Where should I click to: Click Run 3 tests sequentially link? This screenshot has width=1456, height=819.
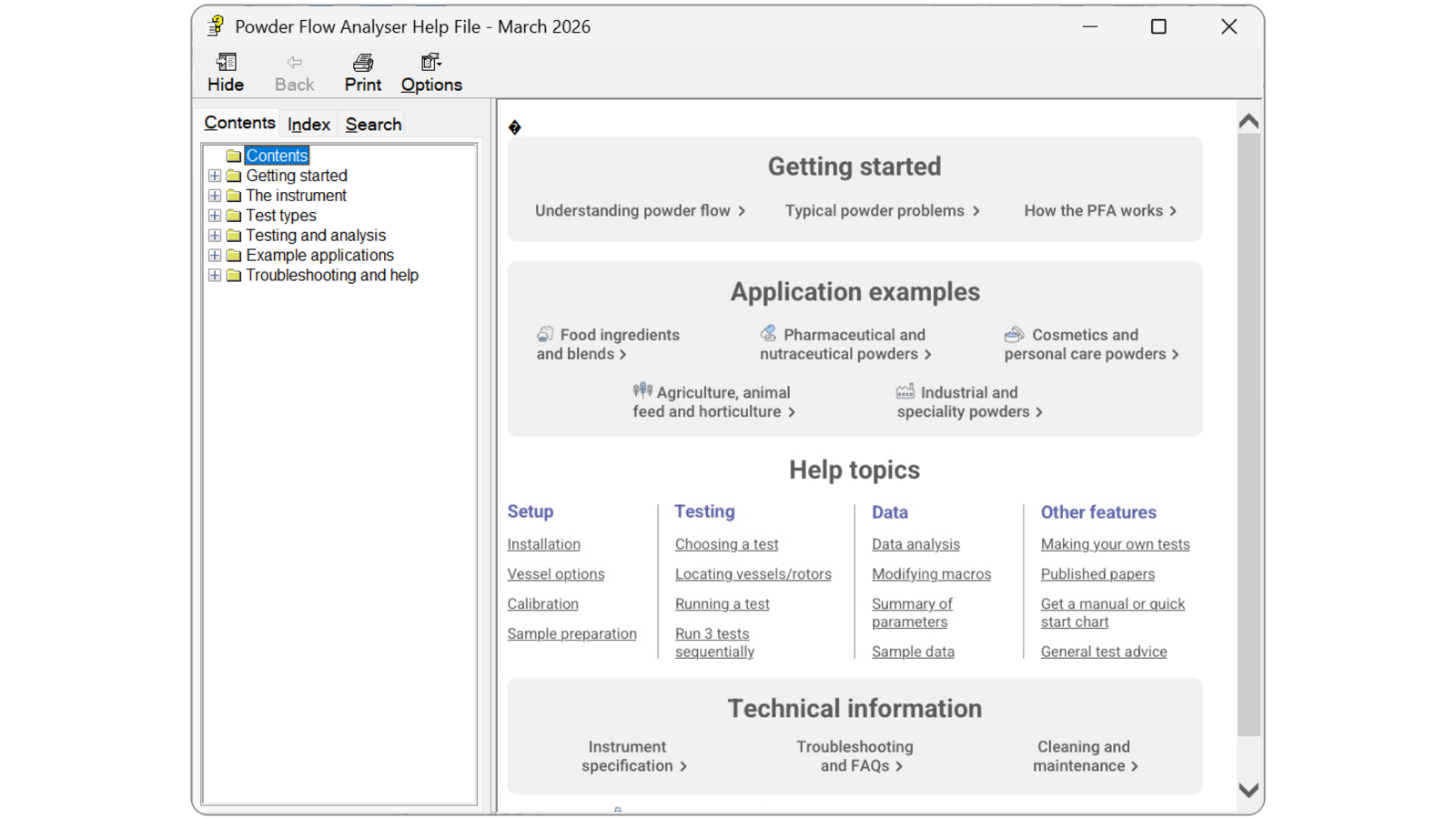[714, 642]
